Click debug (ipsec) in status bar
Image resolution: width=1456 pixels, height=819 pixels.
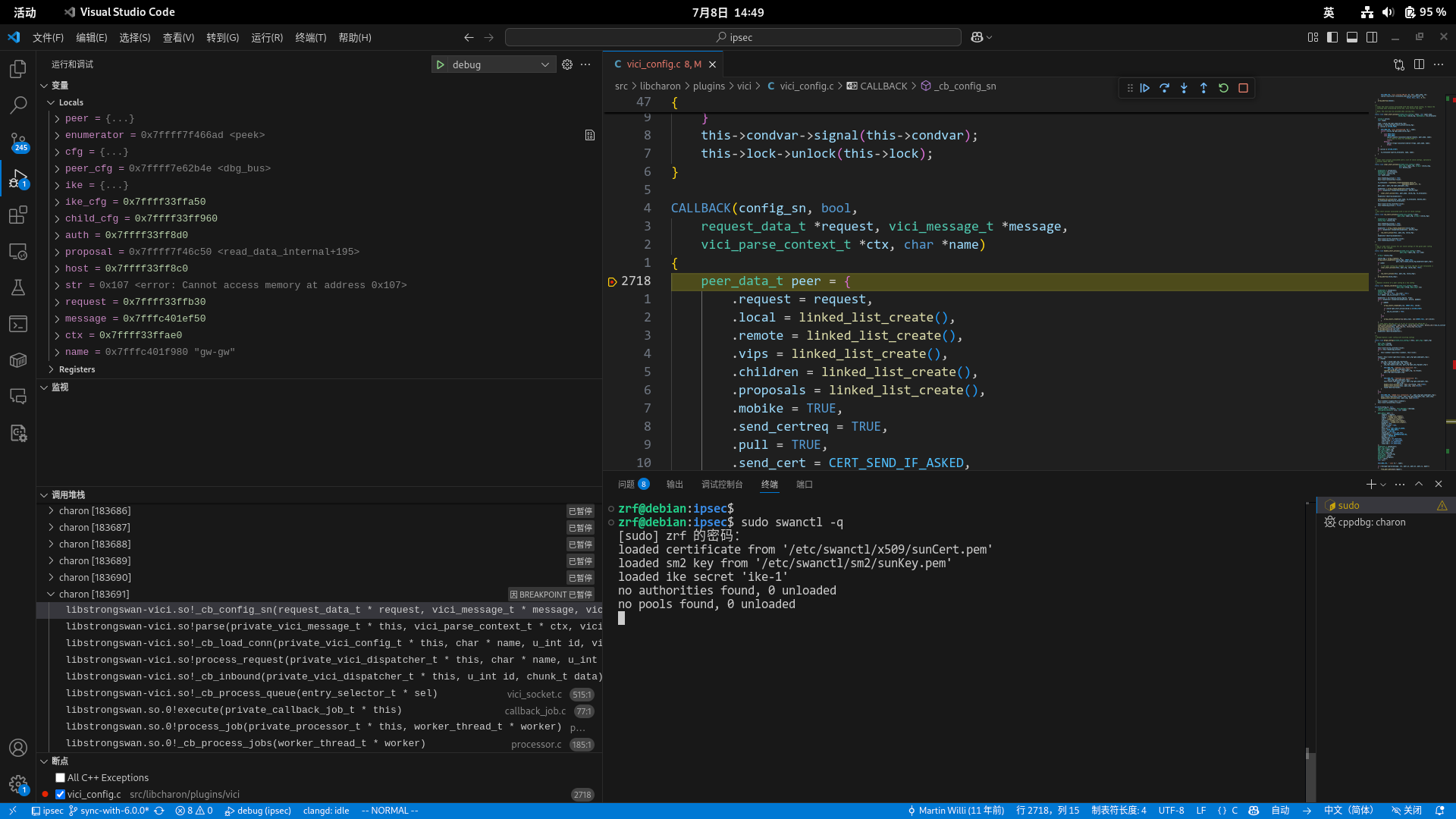258,811
